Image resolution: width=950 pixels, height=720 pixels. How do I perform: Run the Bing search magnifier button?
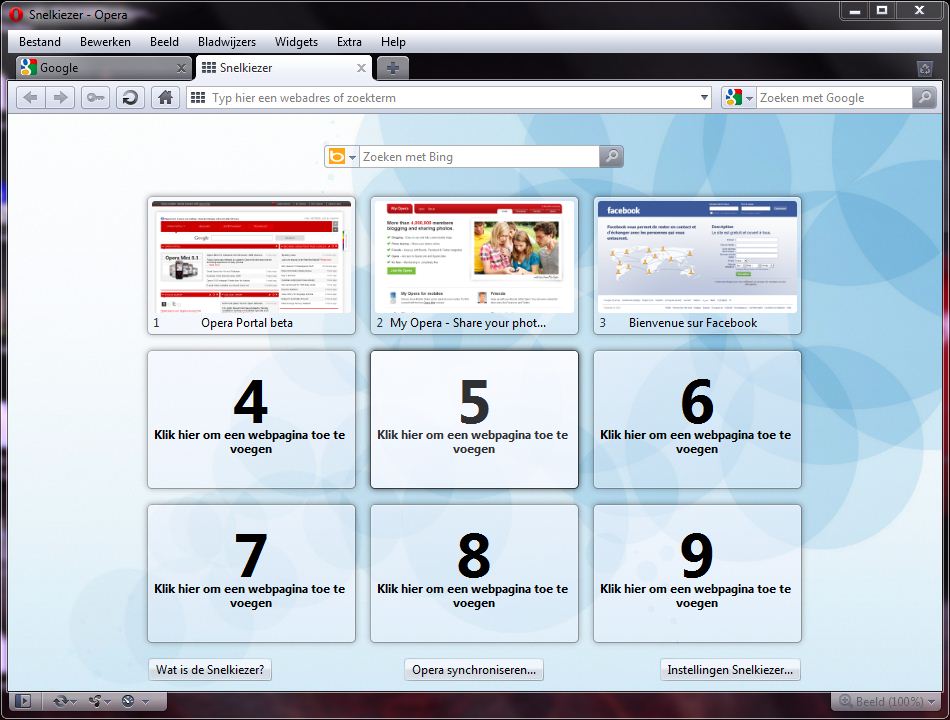click(x=611, y=156)
